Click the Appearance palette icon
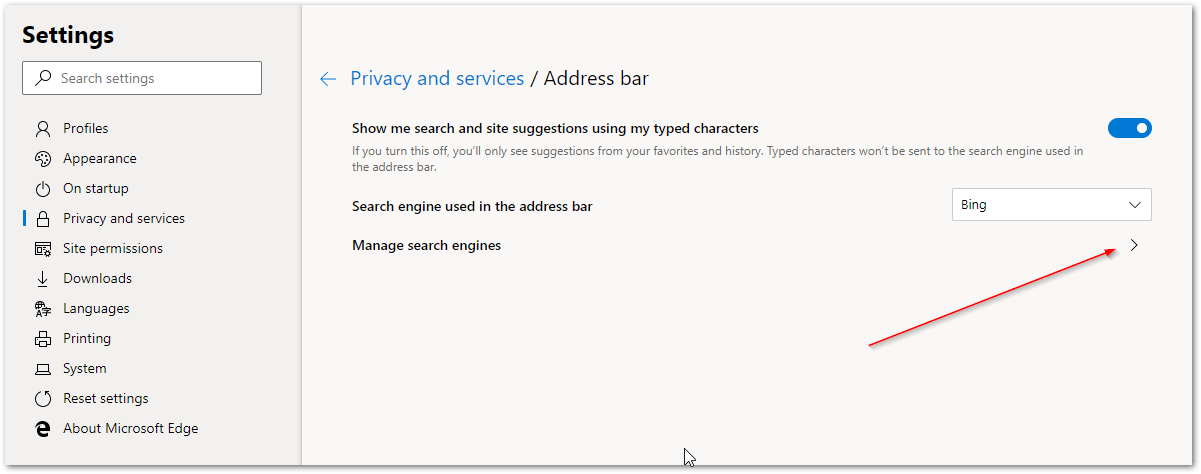1201x474 pixels. 42,159
